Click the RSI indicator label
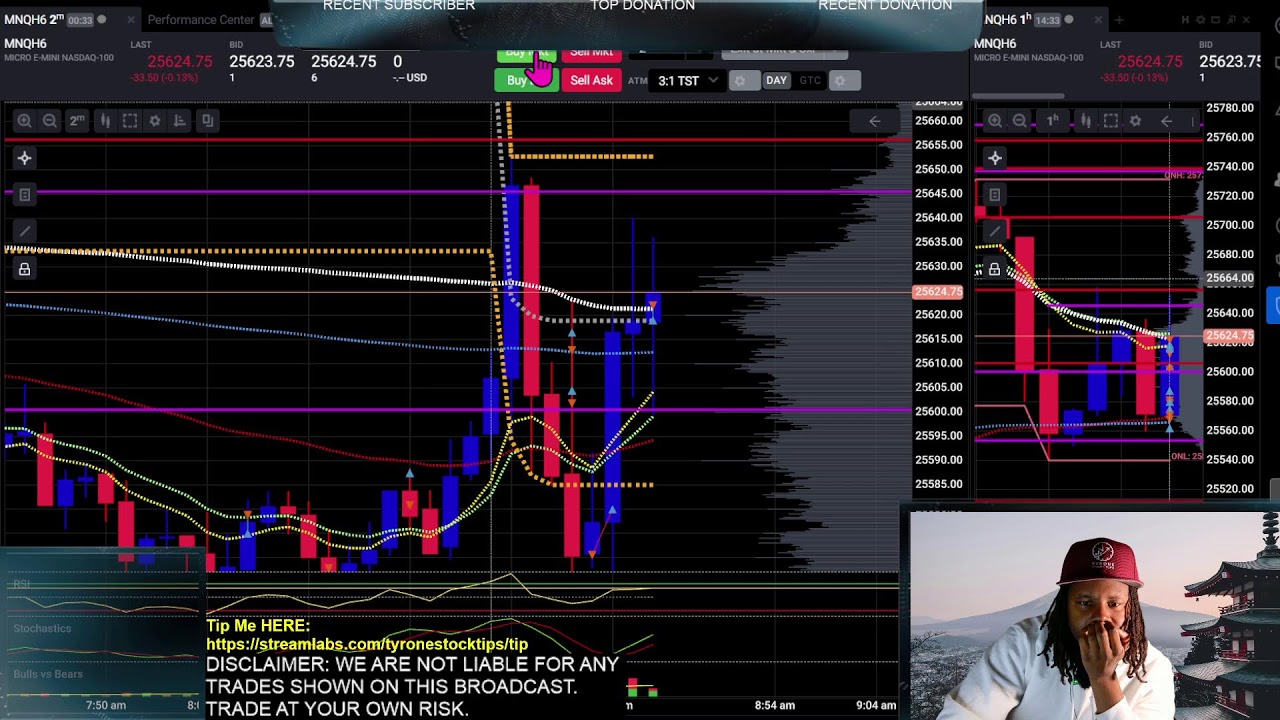 point(22,584)
